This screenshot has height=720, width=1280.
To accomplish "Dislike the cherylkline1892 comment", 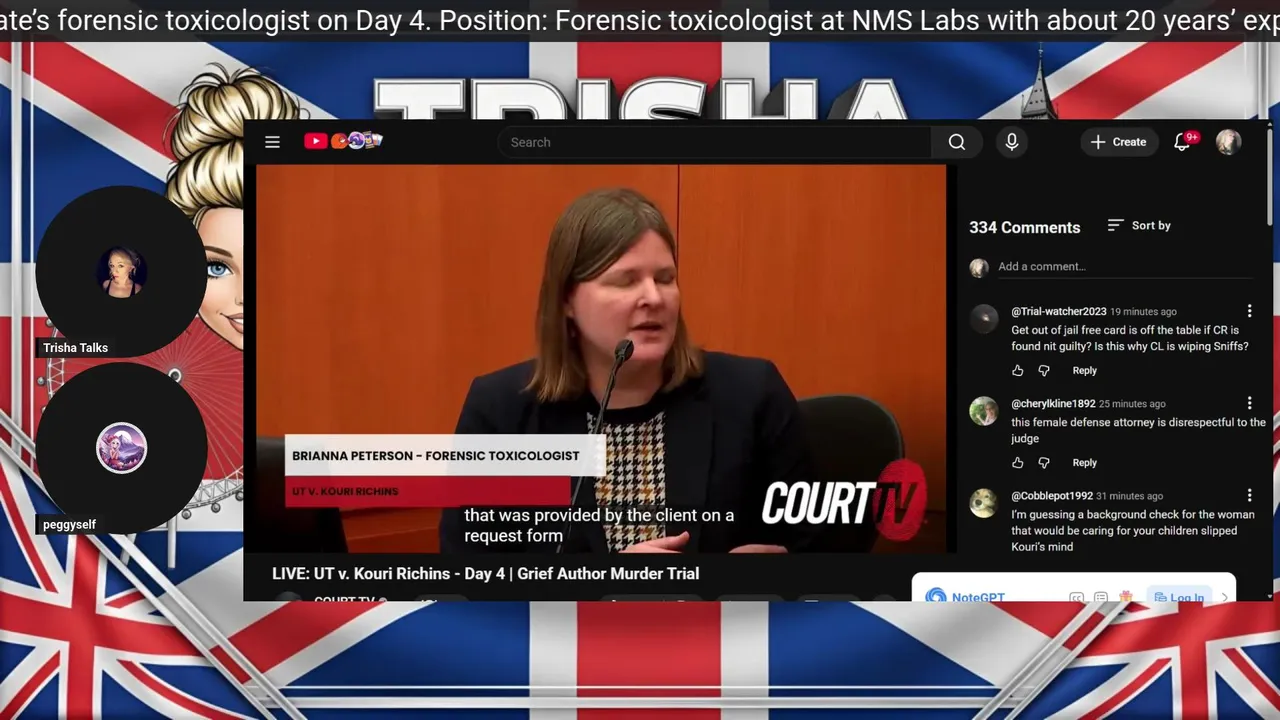I will click(x=1044, y=463).
